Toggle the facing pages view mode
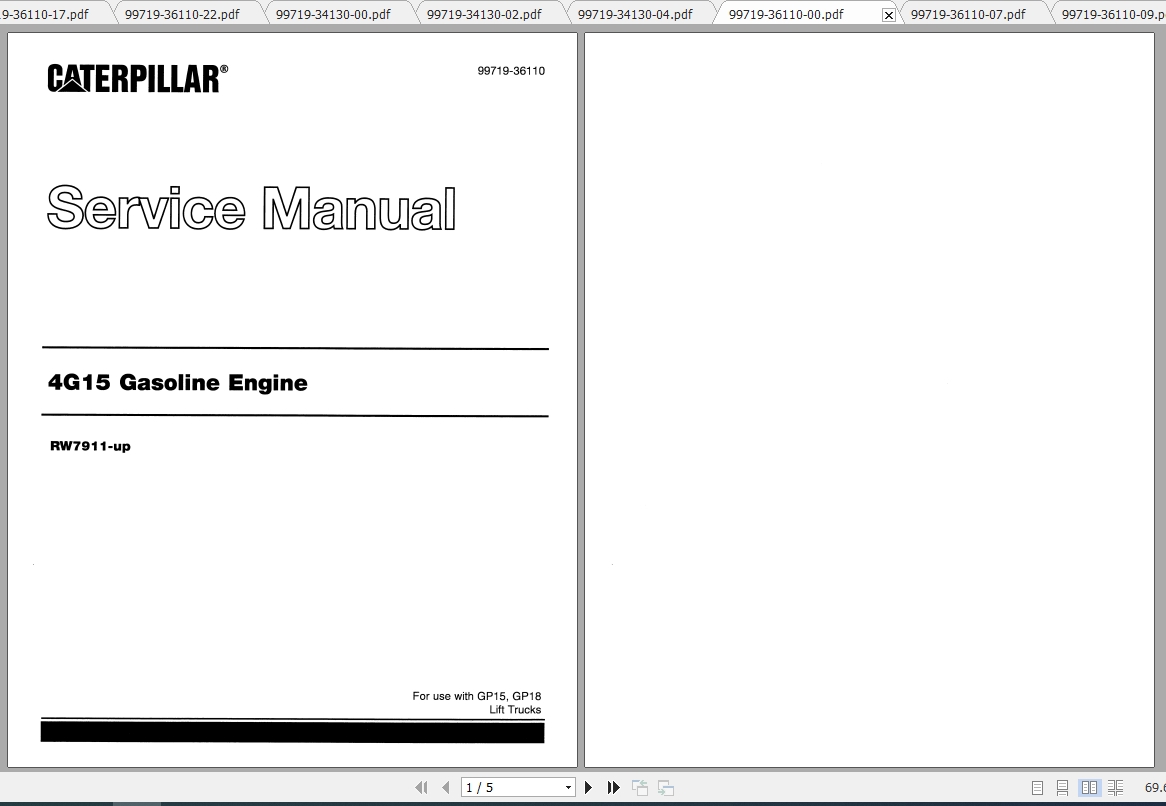Viewport: 1166px width, 806px height. point(1089,787)
